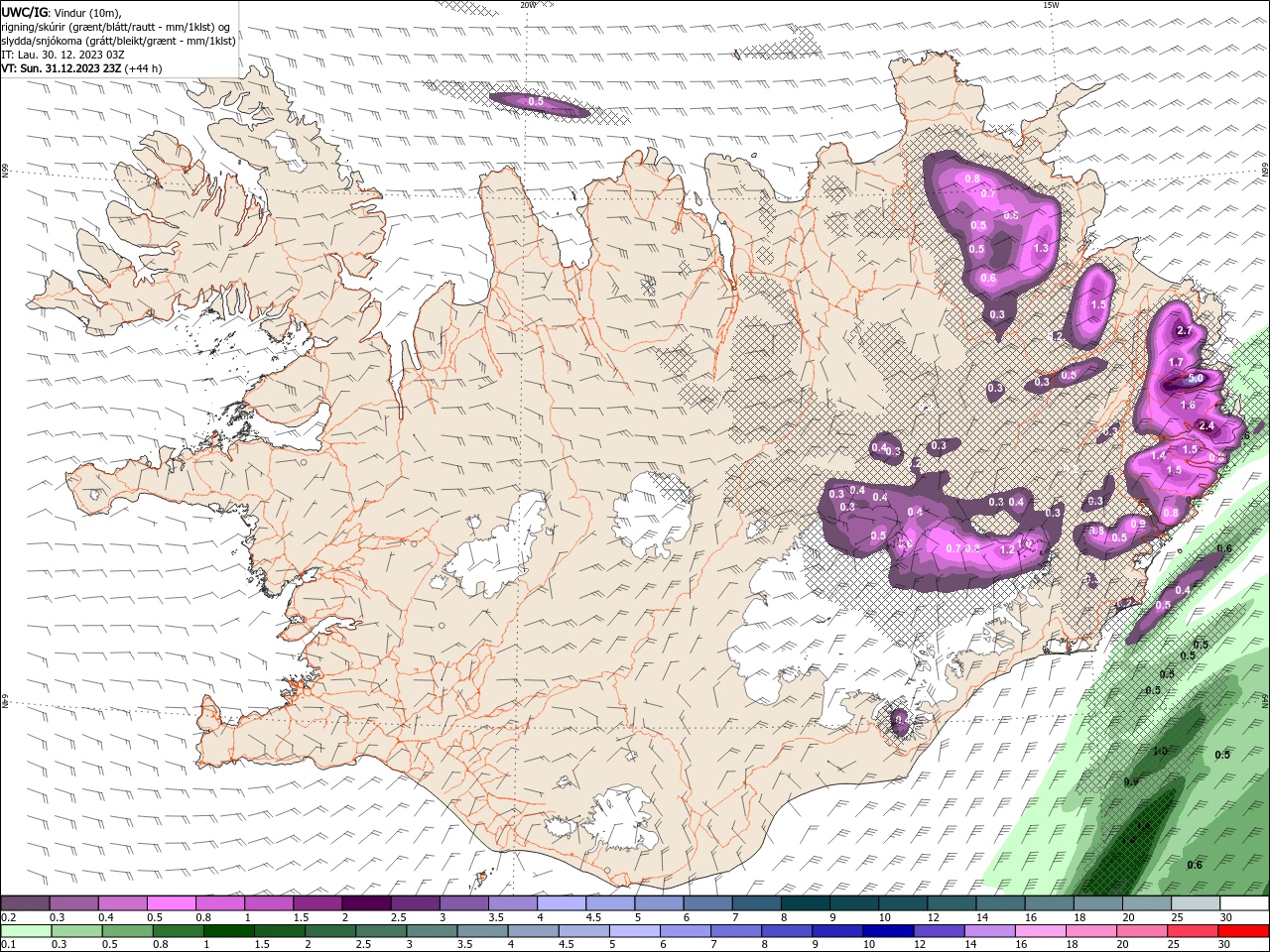The image size is (1270, 952).
Task: Select the darkest green swatch starting at 1 in lower legend
Action: [x=229, y=931]
